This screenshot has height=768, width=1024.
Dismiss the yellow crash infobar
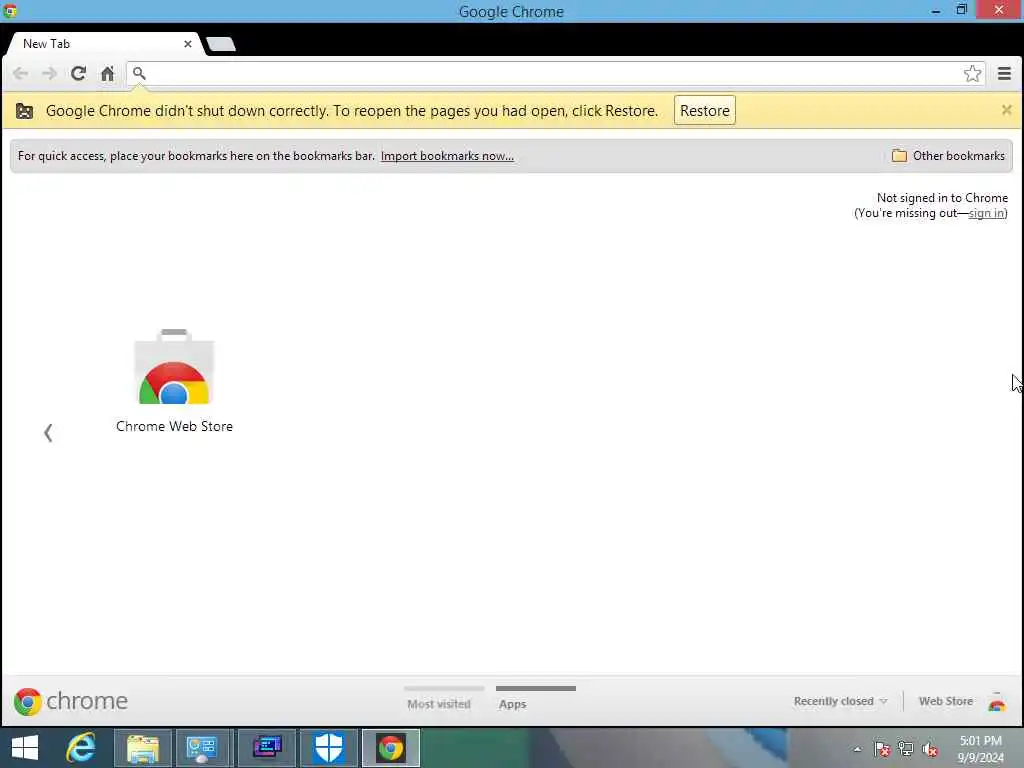tap(1006, 110)
